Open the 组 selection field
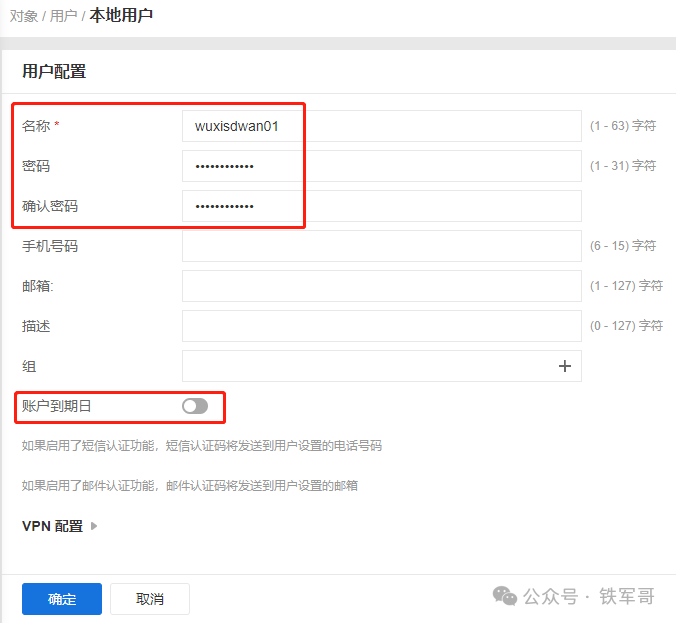The width and height of the screenshot is (676, 623). point(382,366)
